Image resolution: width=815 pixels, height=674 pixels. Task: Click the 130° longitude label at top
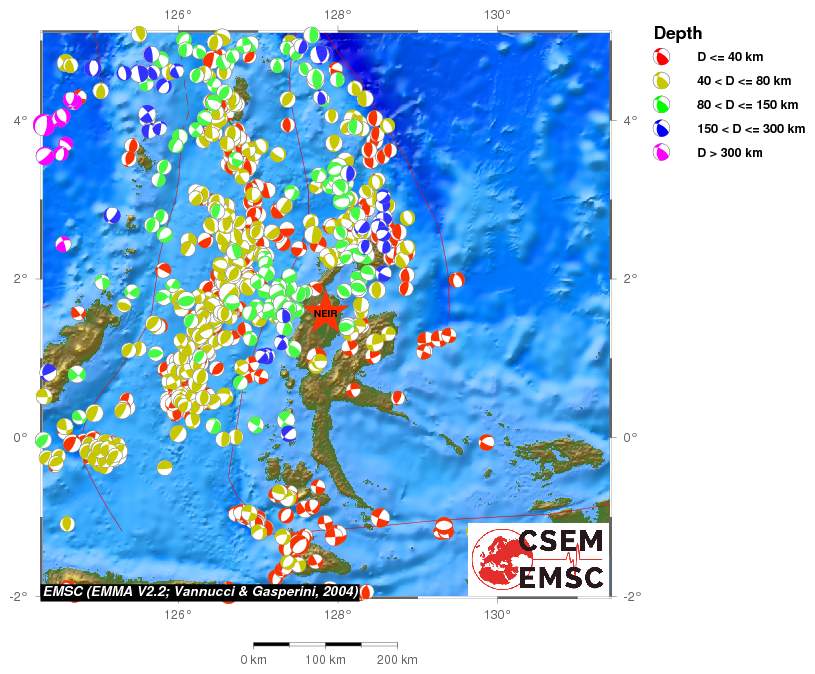[497, 14]
